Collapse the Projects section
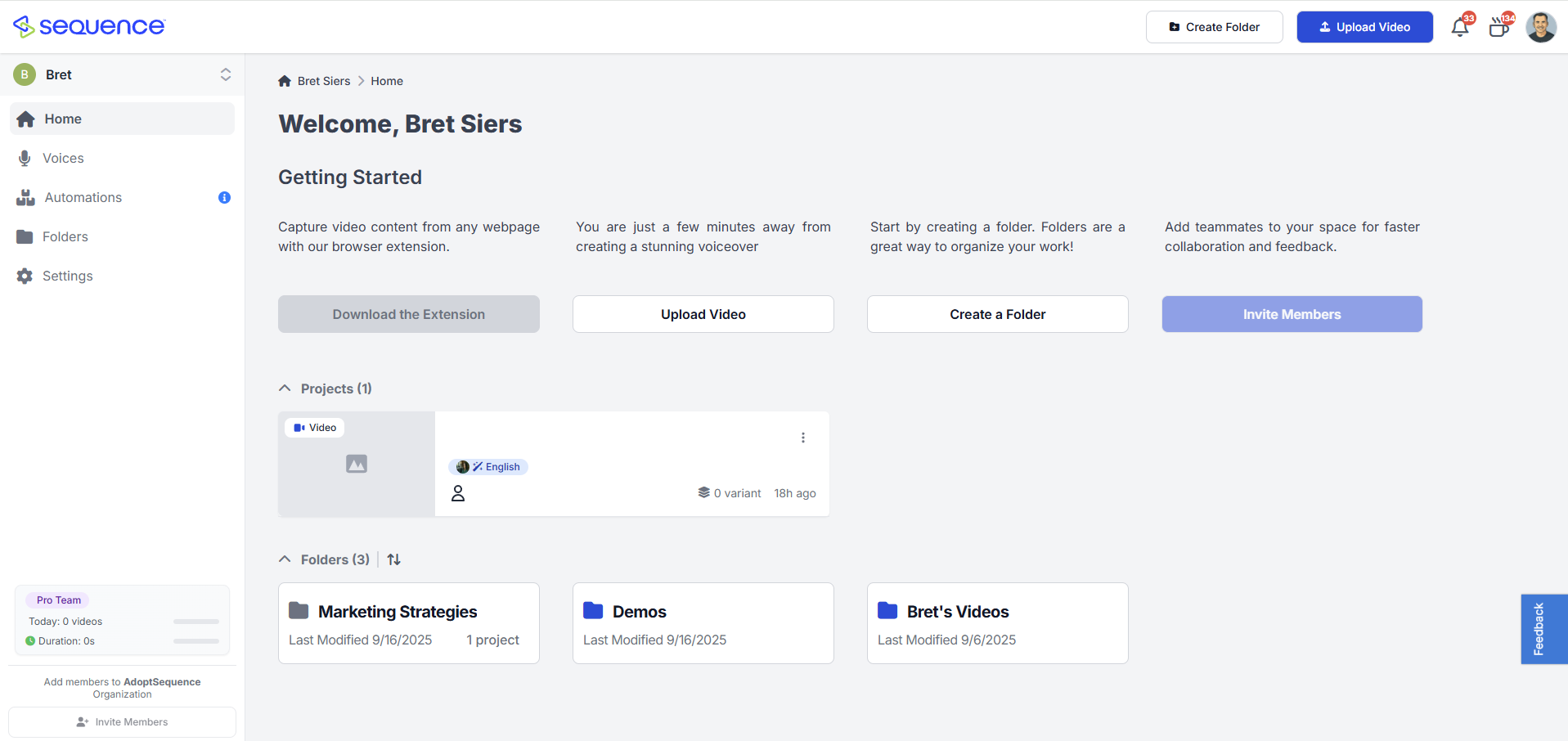This screenshot has height=741, width=1568. click(x=285, y=388)
